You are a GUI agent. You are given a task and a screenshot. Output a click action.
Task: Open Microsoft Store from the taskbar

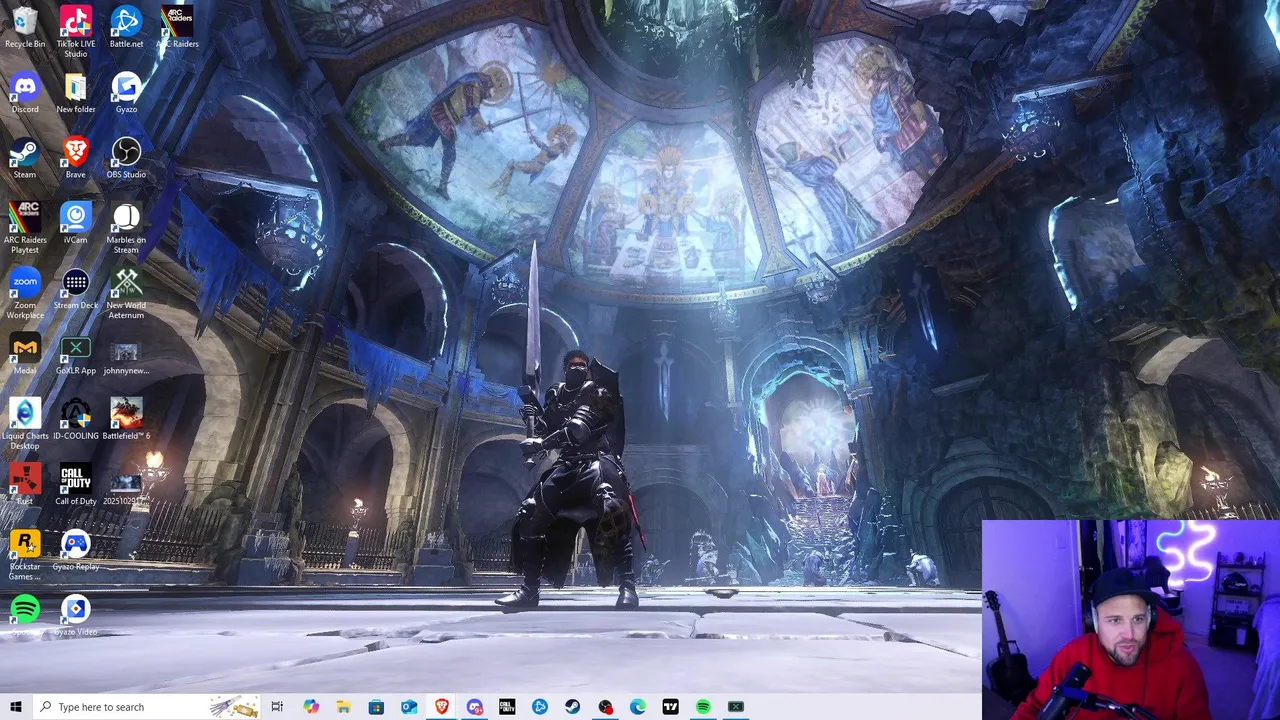(x=376, y=707)
